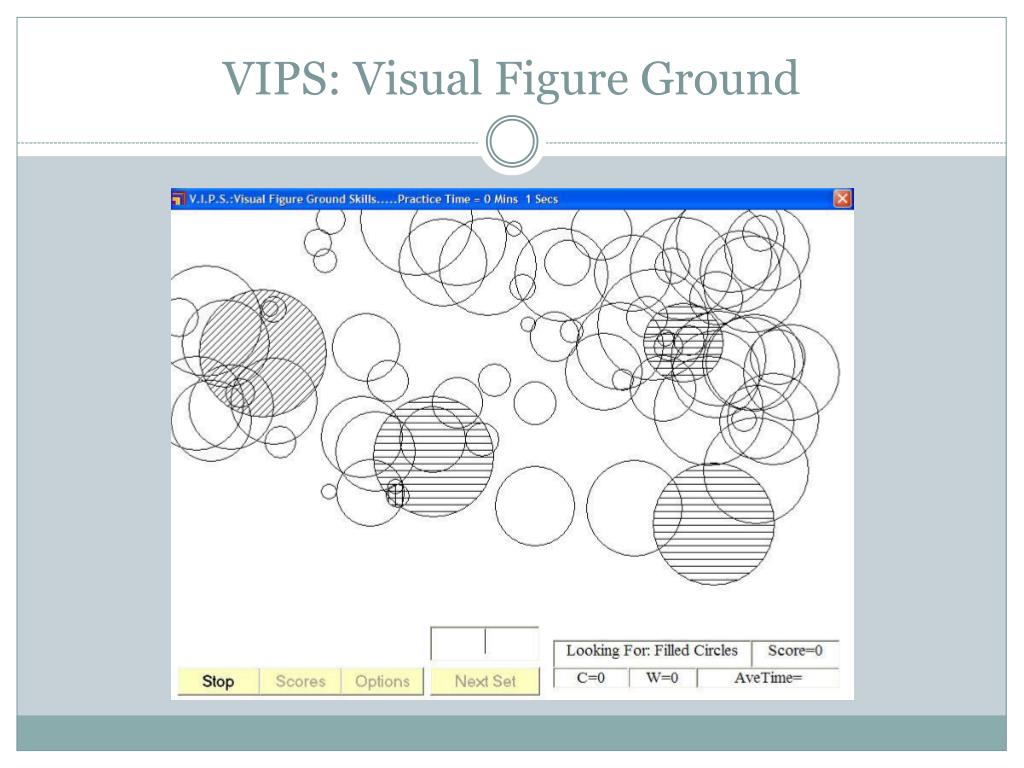The height and width of the screenshot is (768, 1024).
Task: Click the slide title "VIPS: Visual Figure Ground"
Action: (511, 78)
